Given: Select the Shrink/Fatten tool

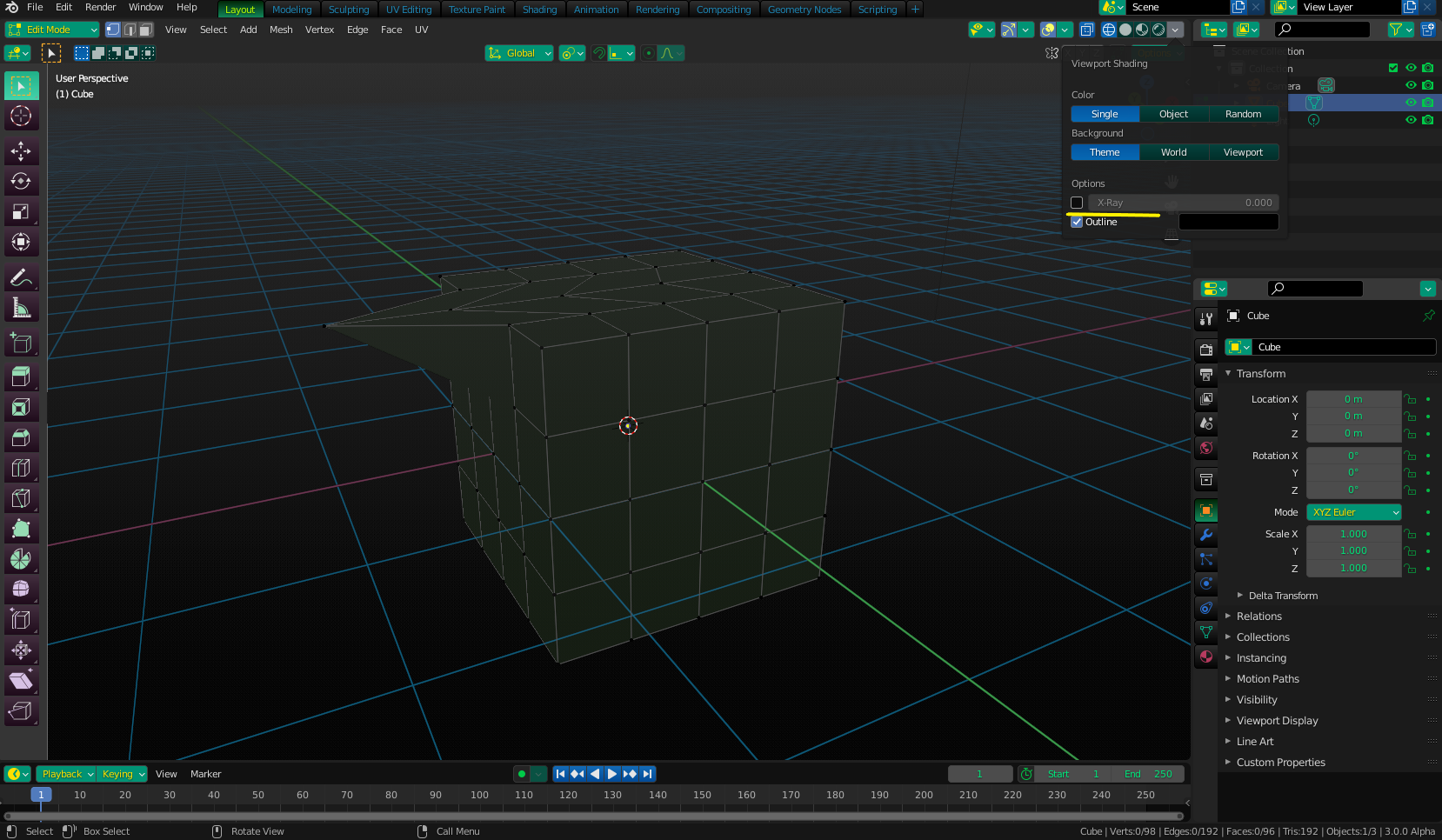Looking at the screenshot, I should pyautogui.click(x=21, y=650).
